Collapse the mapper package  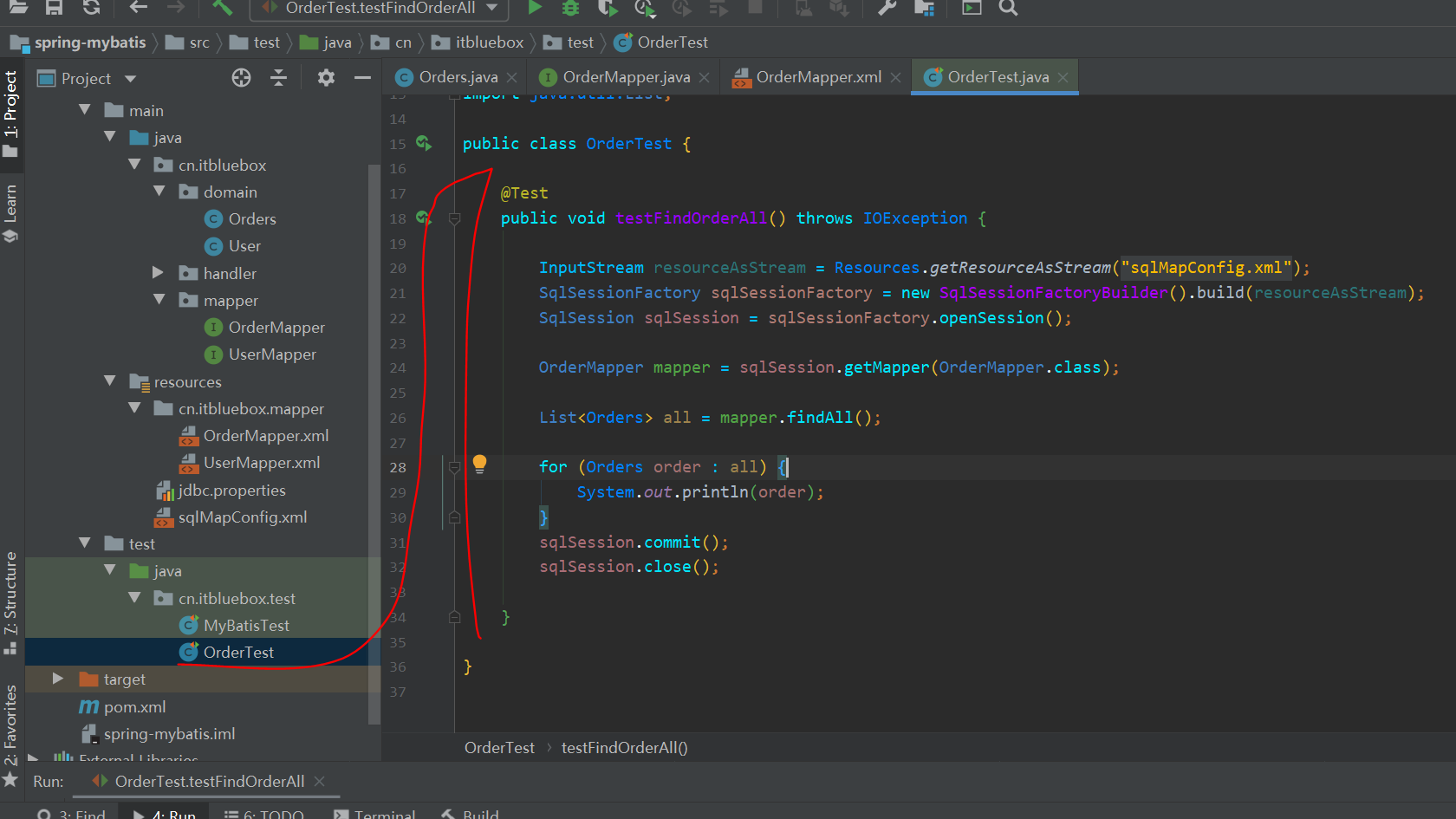click(x=159, y=300)
